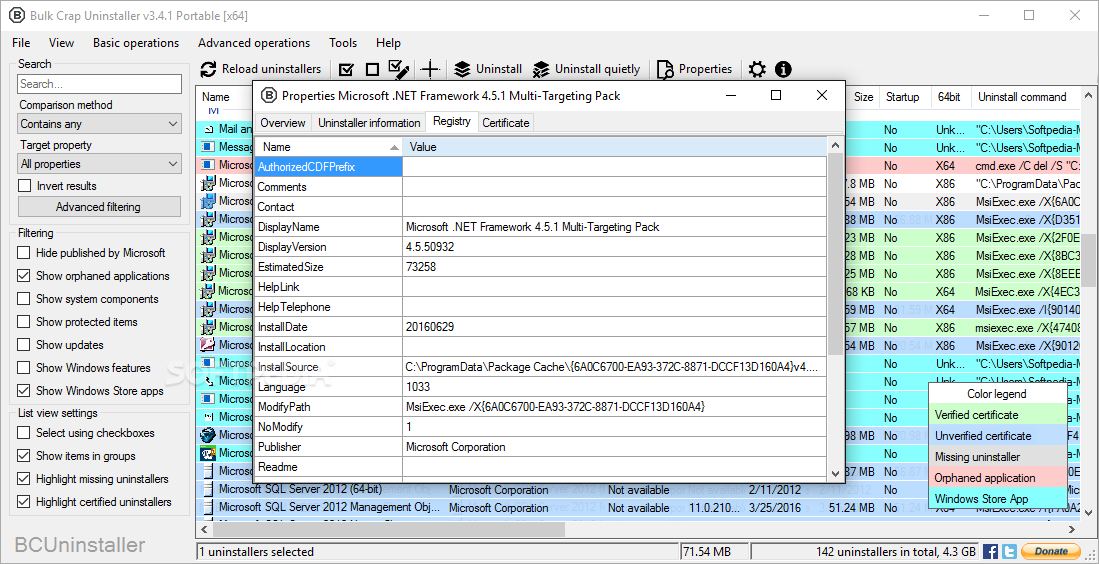Click the BCU logo in Properties title bar
Image resolution: width=1099 pixels, height=564 pixels.
point(268,95)
